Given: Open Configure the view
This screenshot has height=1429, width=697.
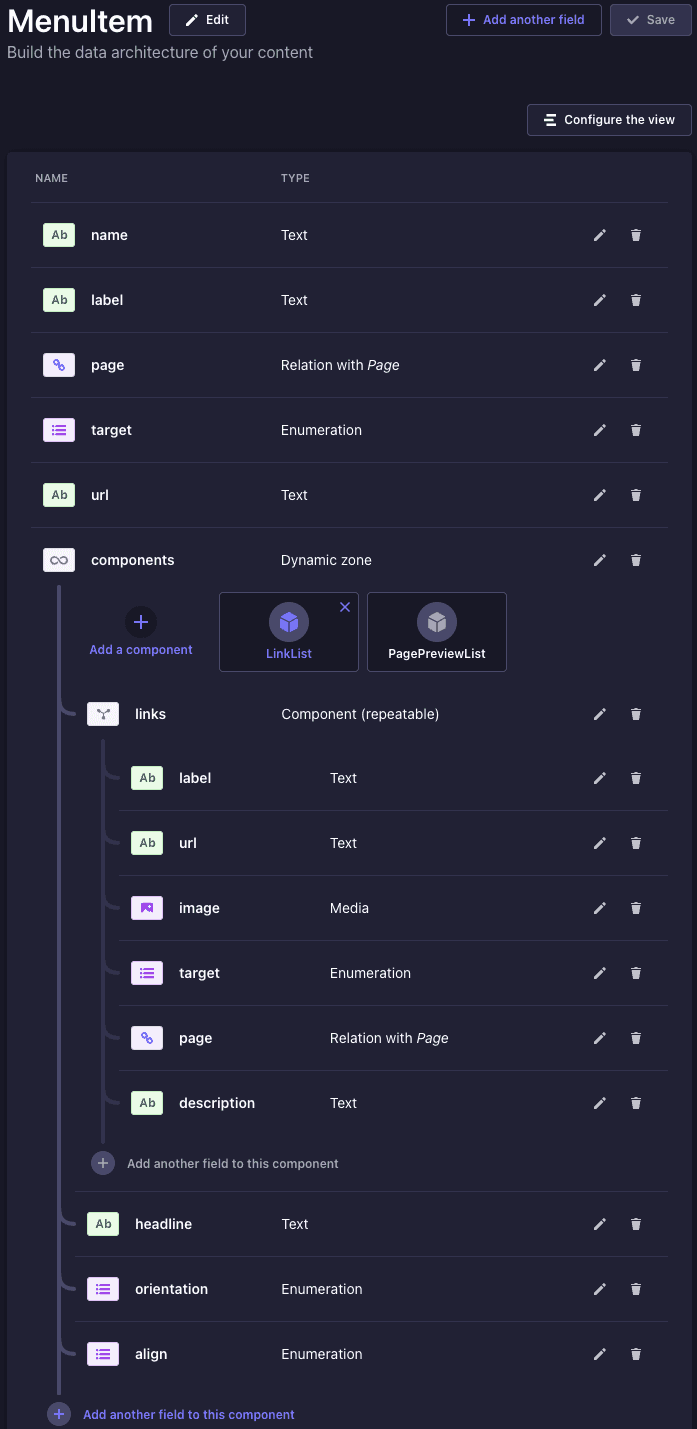Looking at the screenshot, I should [x=609, y=120].
